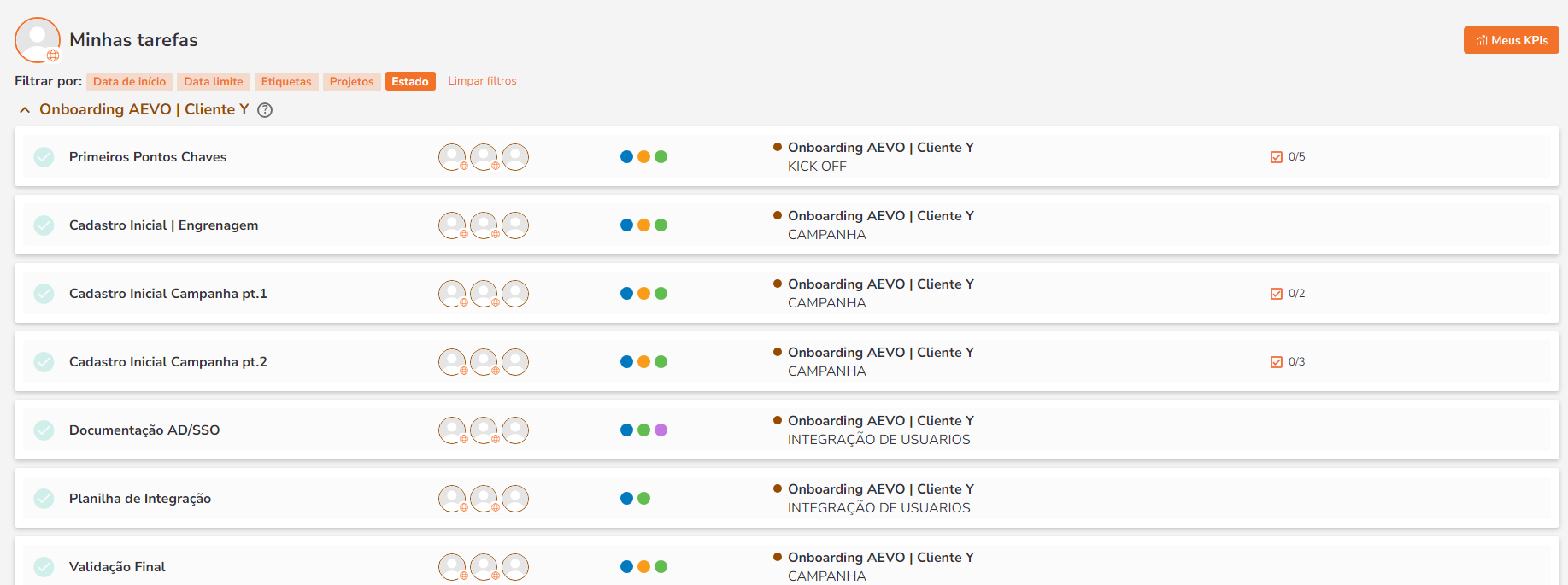1568x585 pixels.
Task: Open the Etiquetas filter
Action: pos(286,81)
